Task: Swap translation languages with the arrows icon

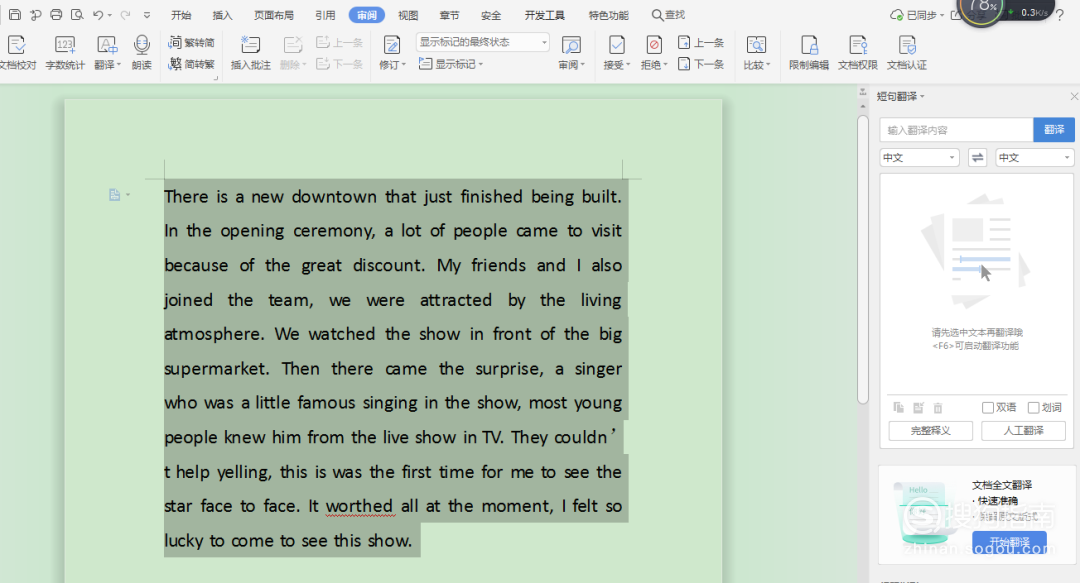Action: (x=977, y=158)
